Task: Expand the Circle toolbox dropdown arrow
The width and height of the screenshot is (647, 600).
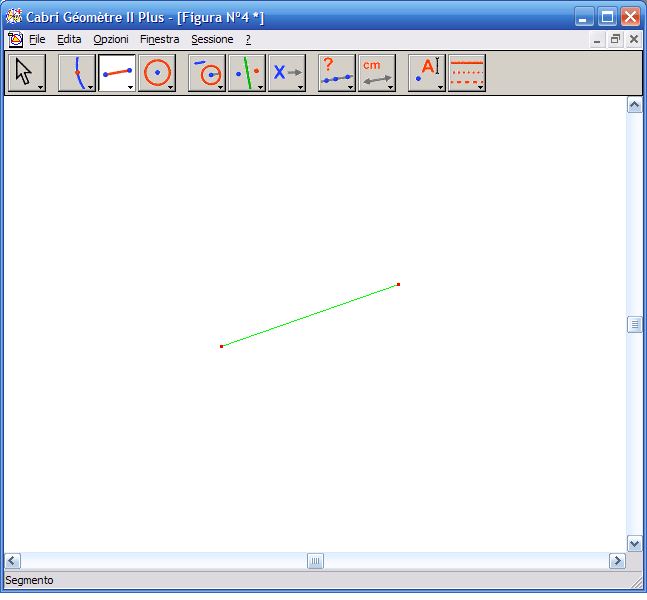Action: point(170,87)
